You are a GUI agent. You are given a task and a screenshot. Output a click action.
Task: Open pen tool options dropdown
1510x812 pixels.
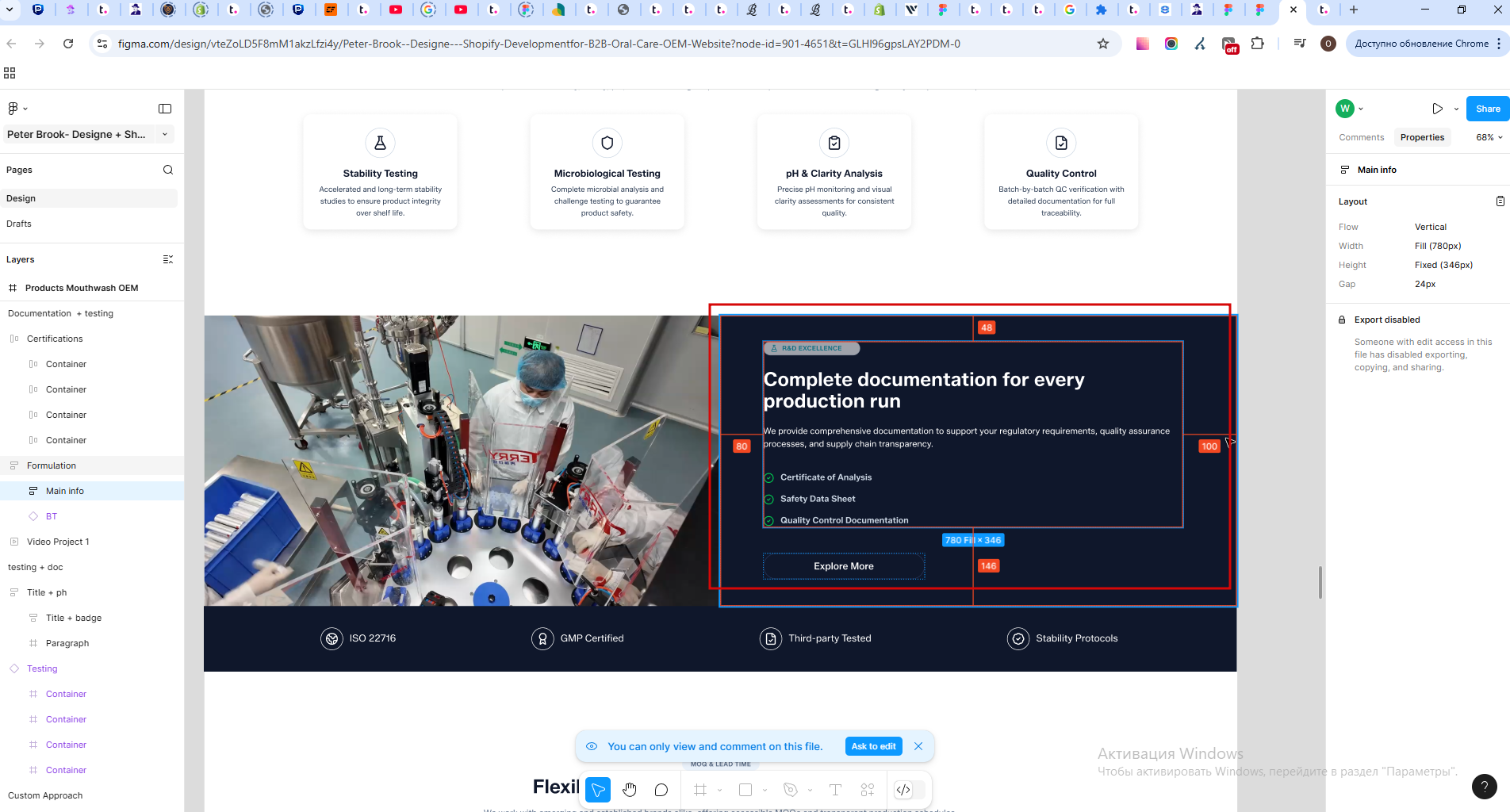point(810,791)
